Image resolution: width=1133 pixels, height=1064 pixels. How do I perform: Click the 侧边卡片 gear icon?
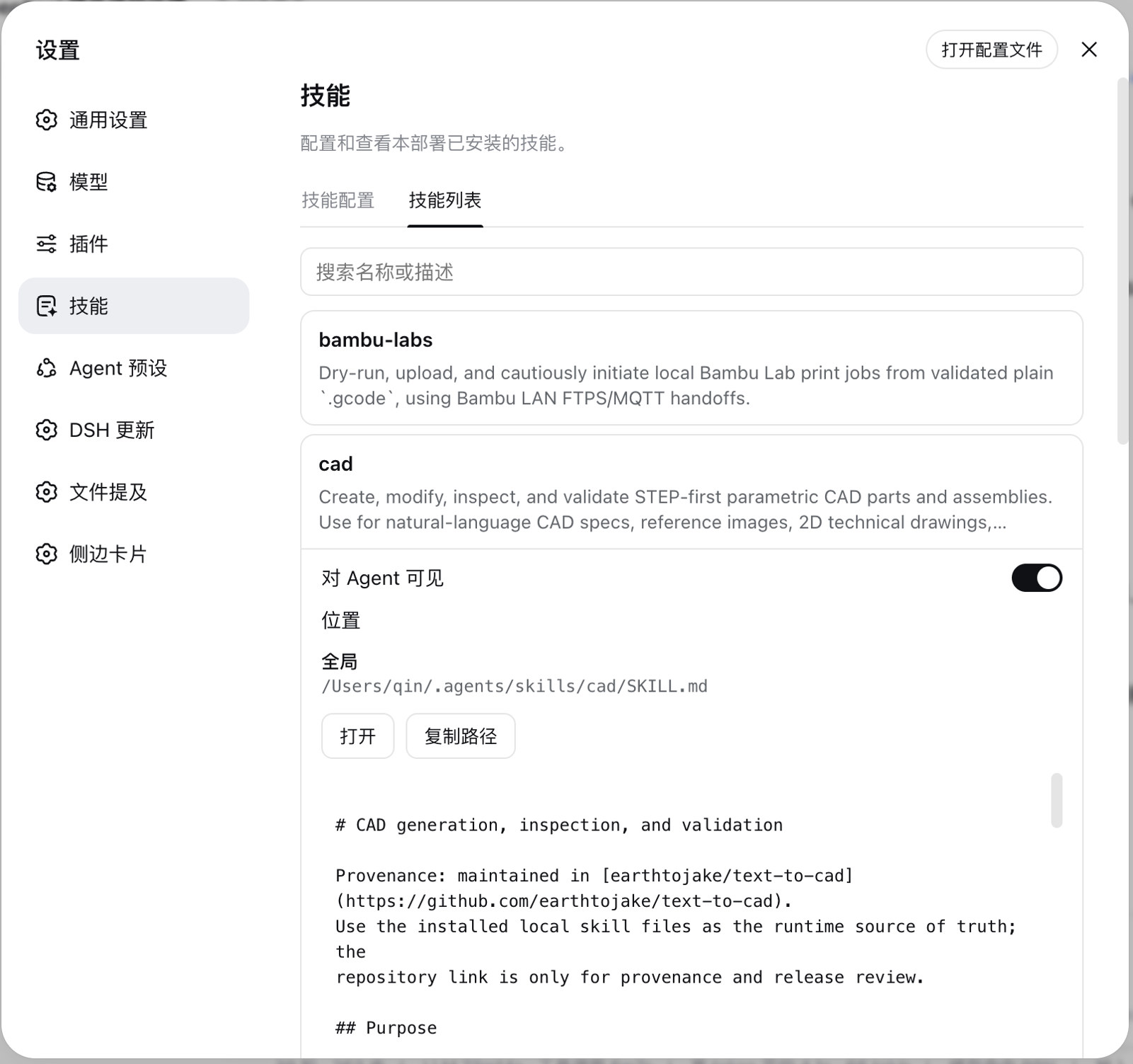[46, 554]
